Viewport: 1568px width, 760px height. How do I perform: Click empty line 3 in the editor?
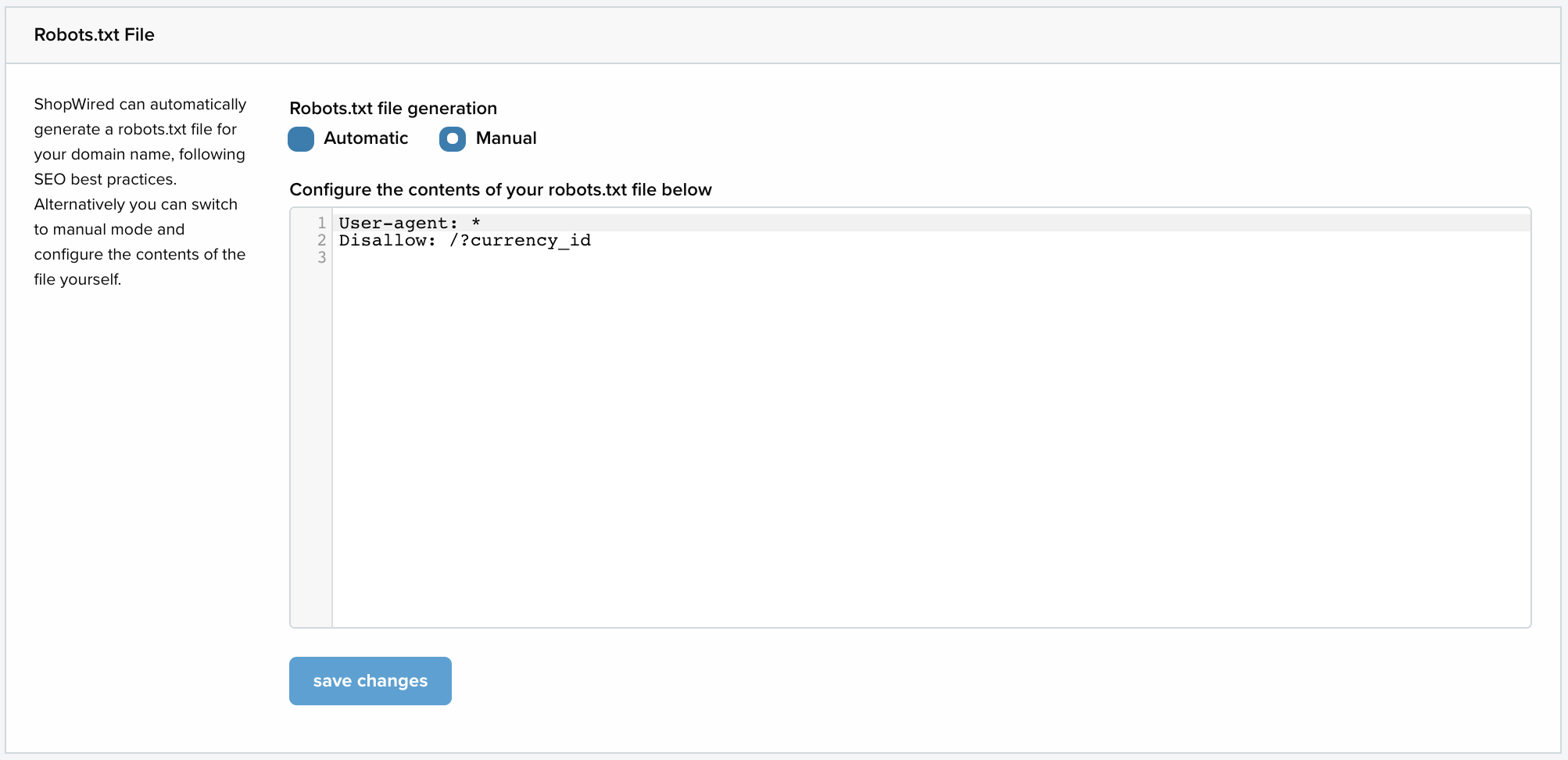pos(930,258)
